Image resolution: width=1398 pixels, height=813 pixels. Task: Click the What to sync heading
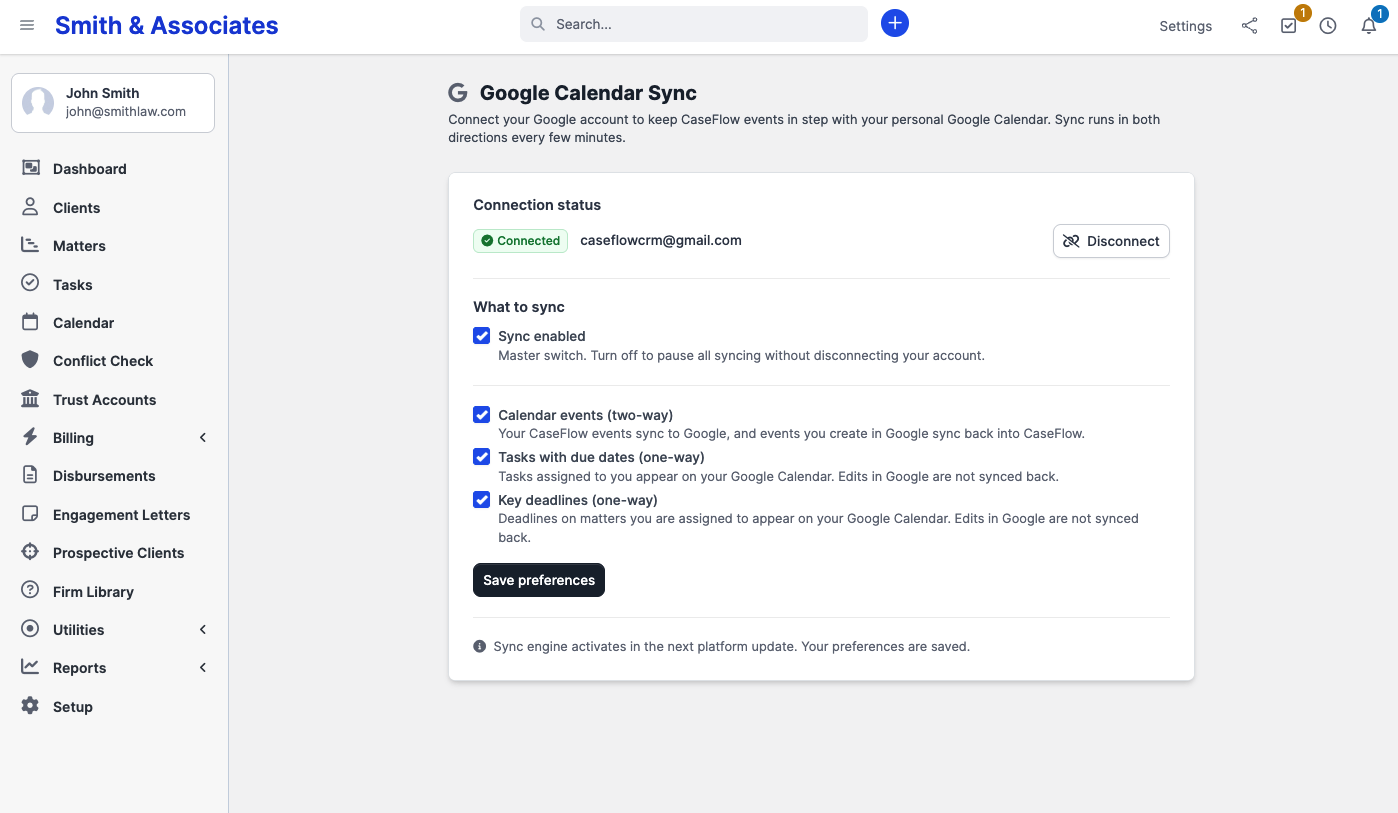(519, 307)
